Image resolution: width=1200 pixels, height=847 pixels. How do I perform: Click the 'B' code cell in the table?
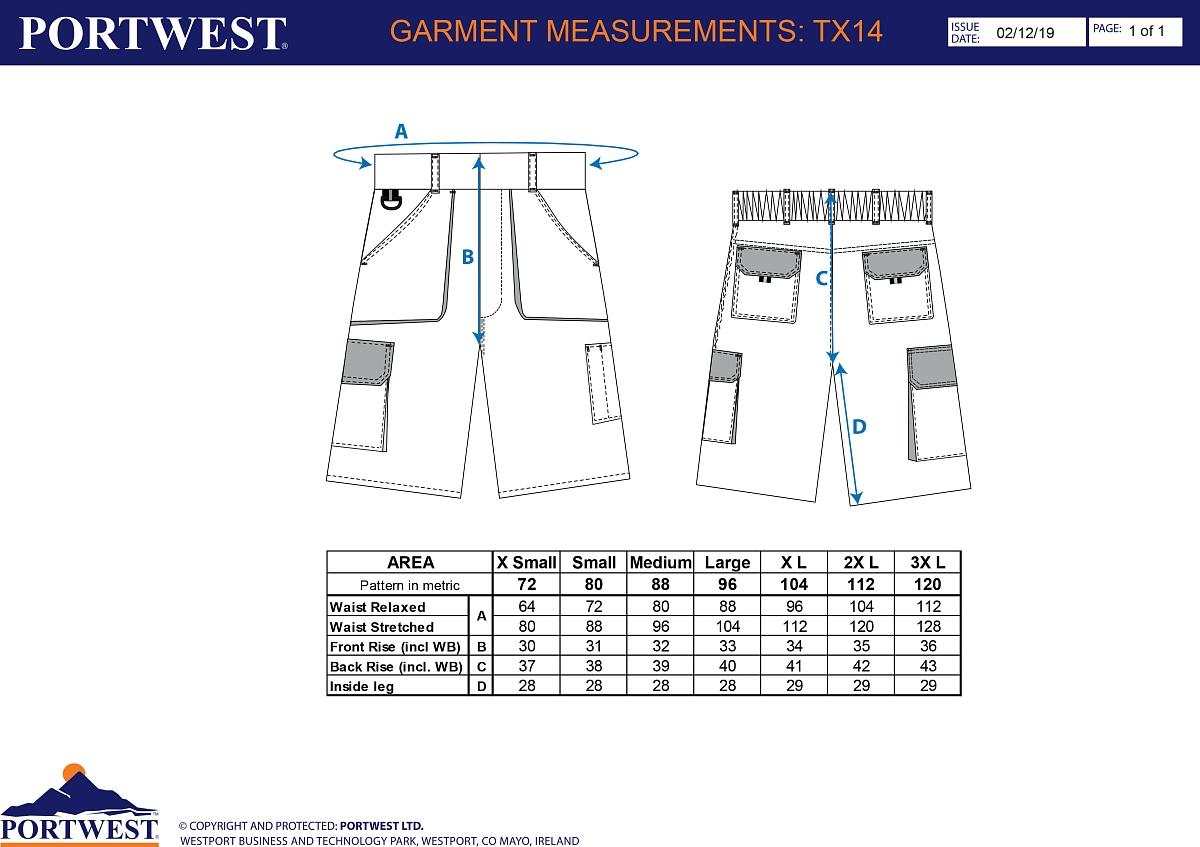(x=481, y=647)
